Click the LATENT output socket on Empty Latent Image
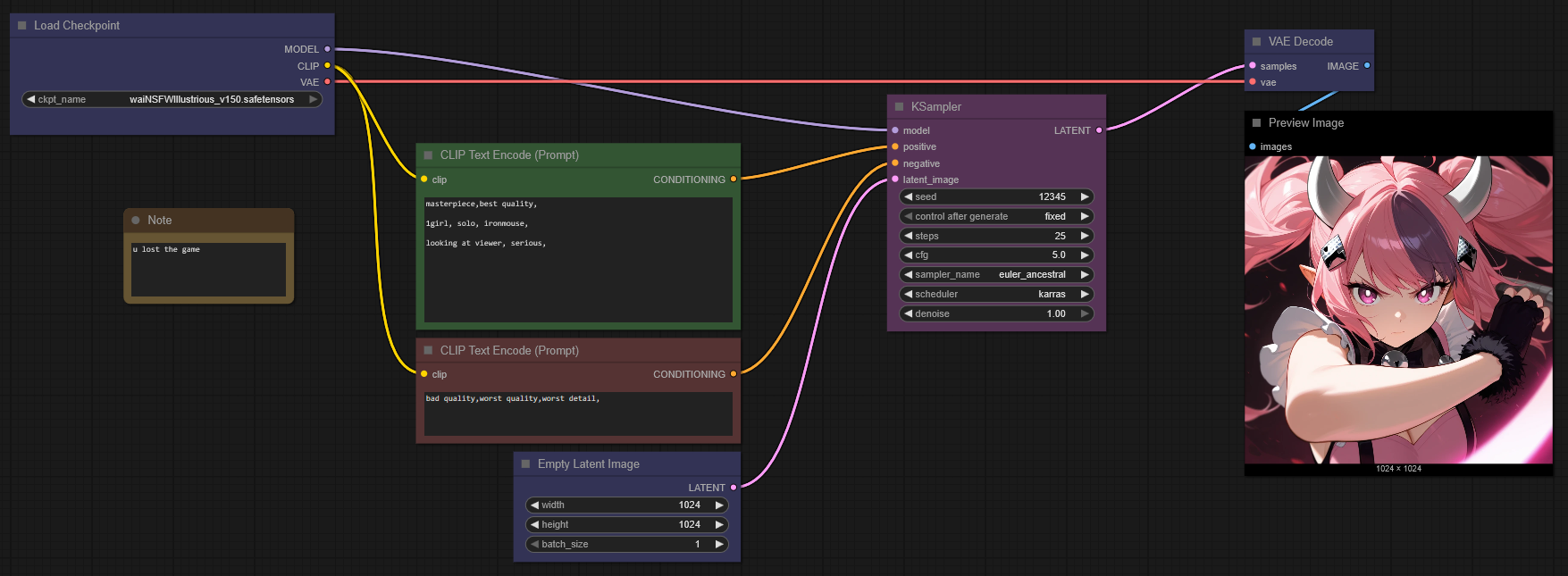Screen dimensions: 1568x576 [x=734, y=488]
